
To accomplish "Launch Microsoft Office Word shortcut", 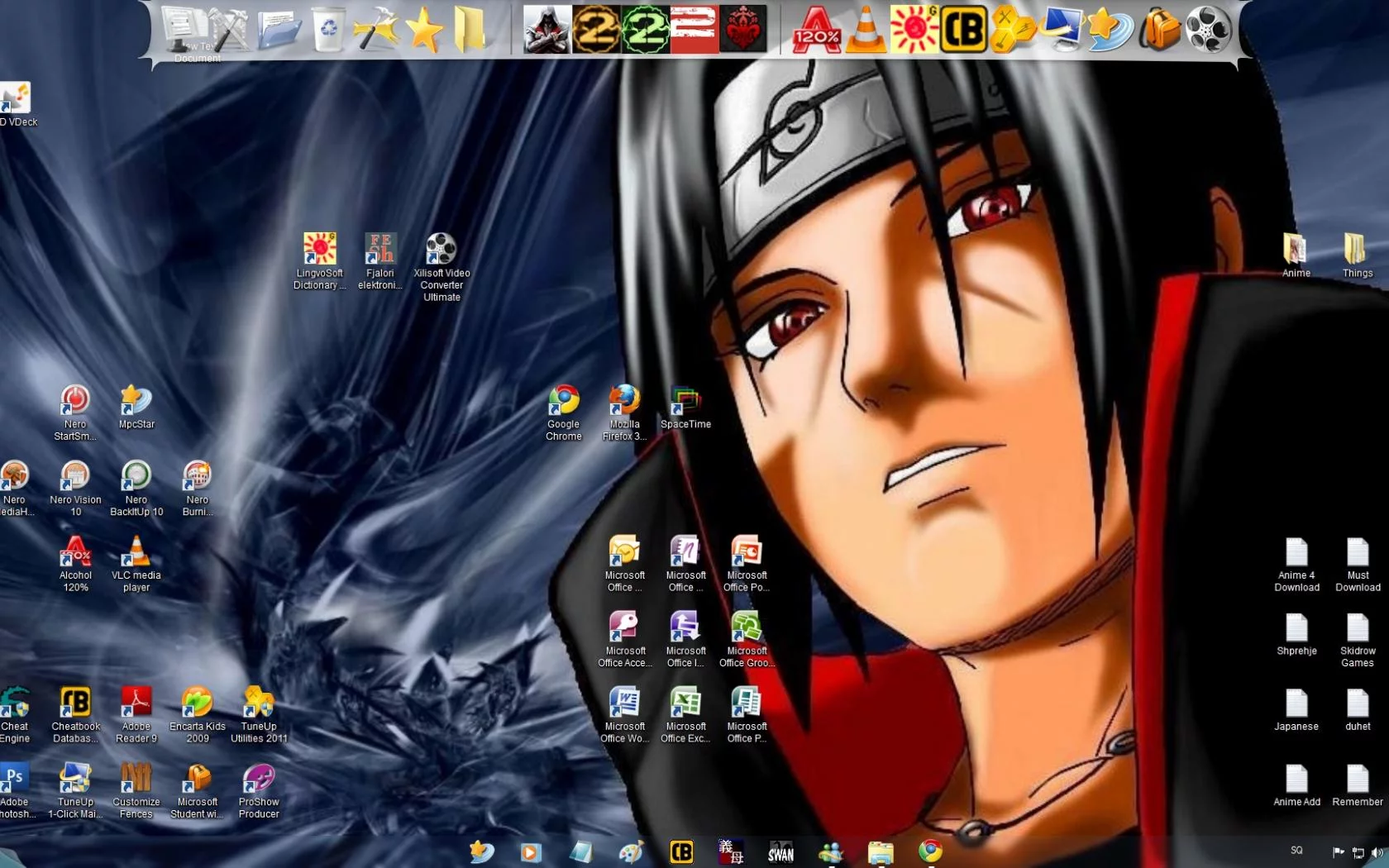I will pos(624,715).
